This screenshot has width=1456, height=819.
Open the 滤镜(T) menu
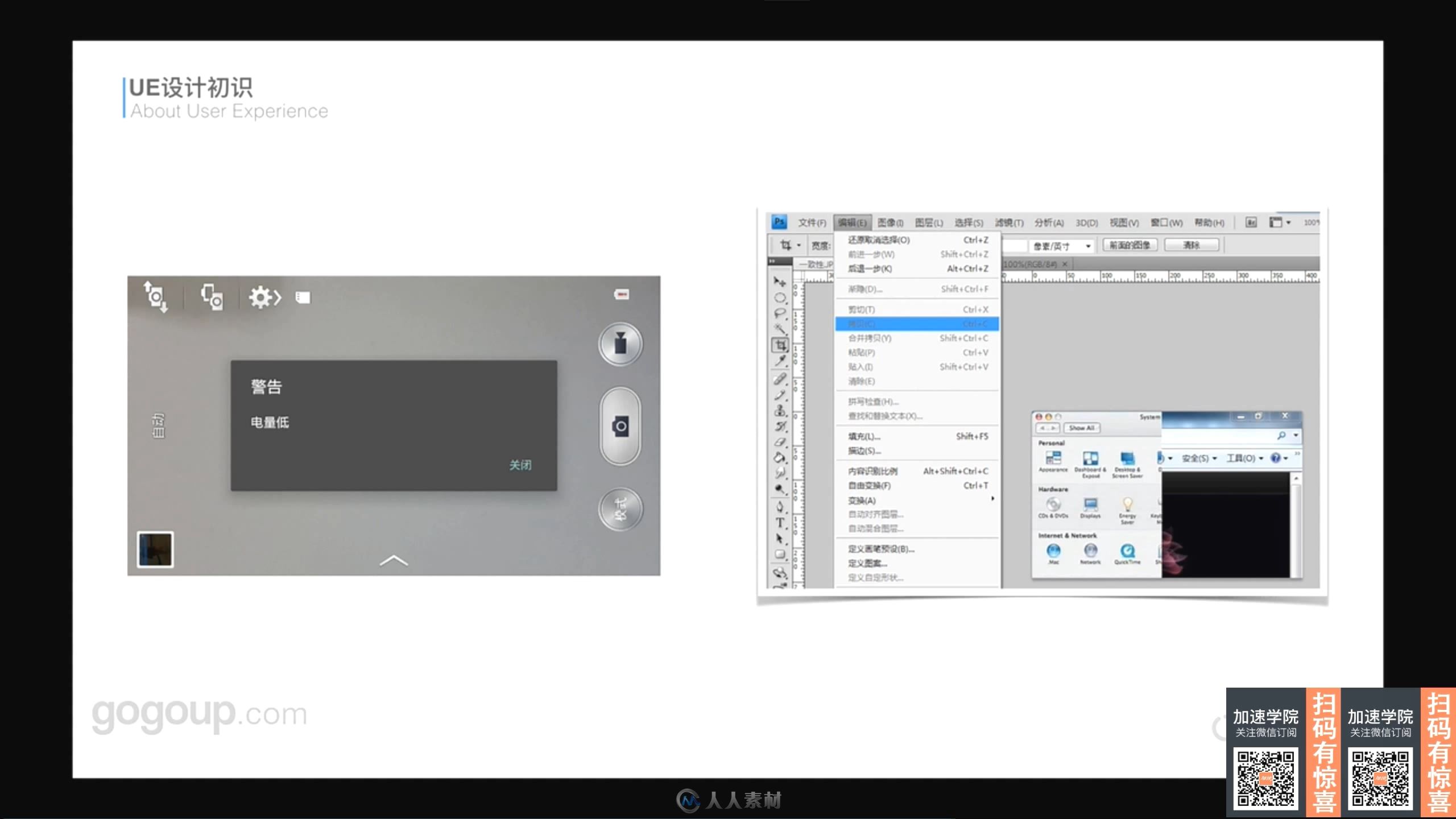coord(1008,222)
